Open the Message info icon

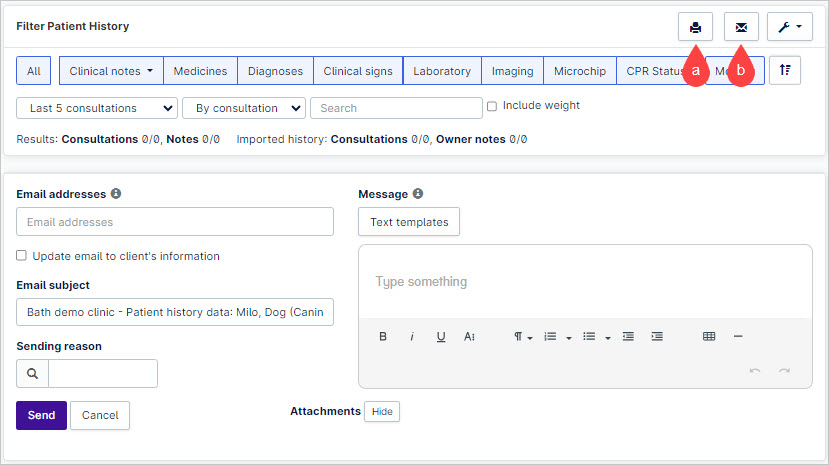pos(418,193)
